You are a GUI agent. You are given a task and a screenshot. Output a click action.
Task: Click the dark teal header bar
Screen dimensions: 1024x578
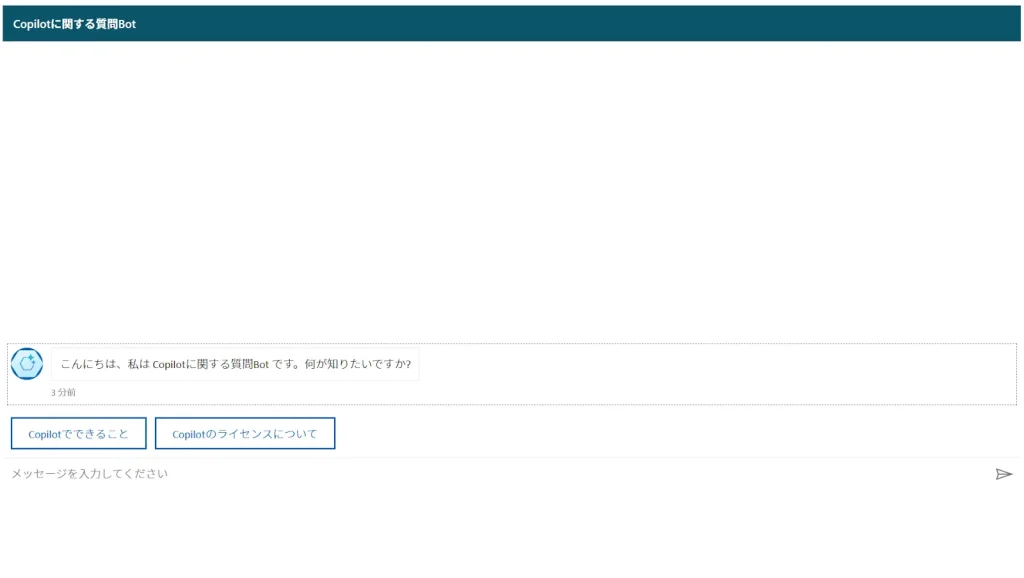click(600, 24)
